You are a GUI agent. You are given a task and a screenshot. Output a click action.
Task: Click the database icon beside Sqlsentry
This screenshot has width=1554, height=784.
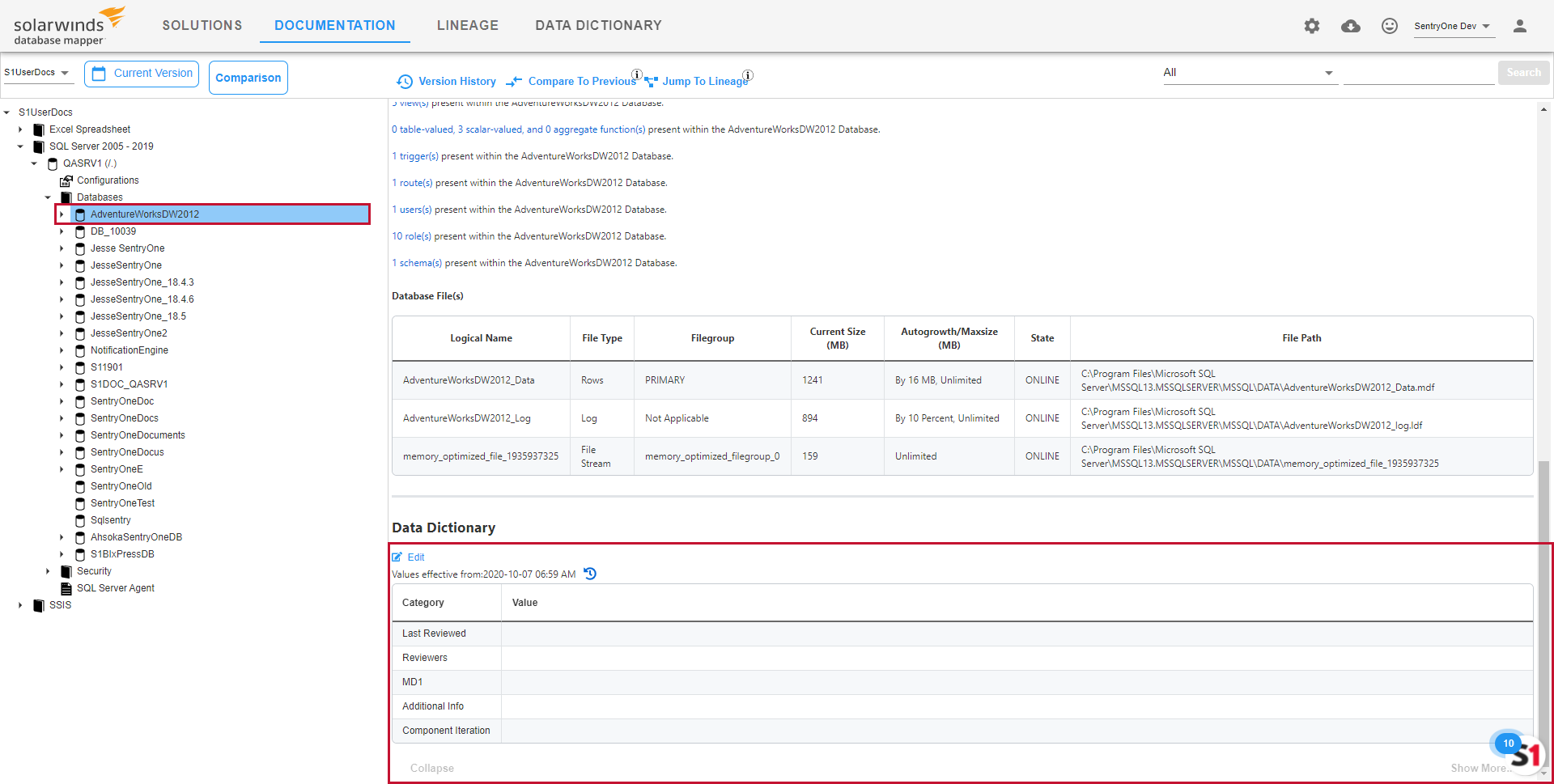pos(80,520)
